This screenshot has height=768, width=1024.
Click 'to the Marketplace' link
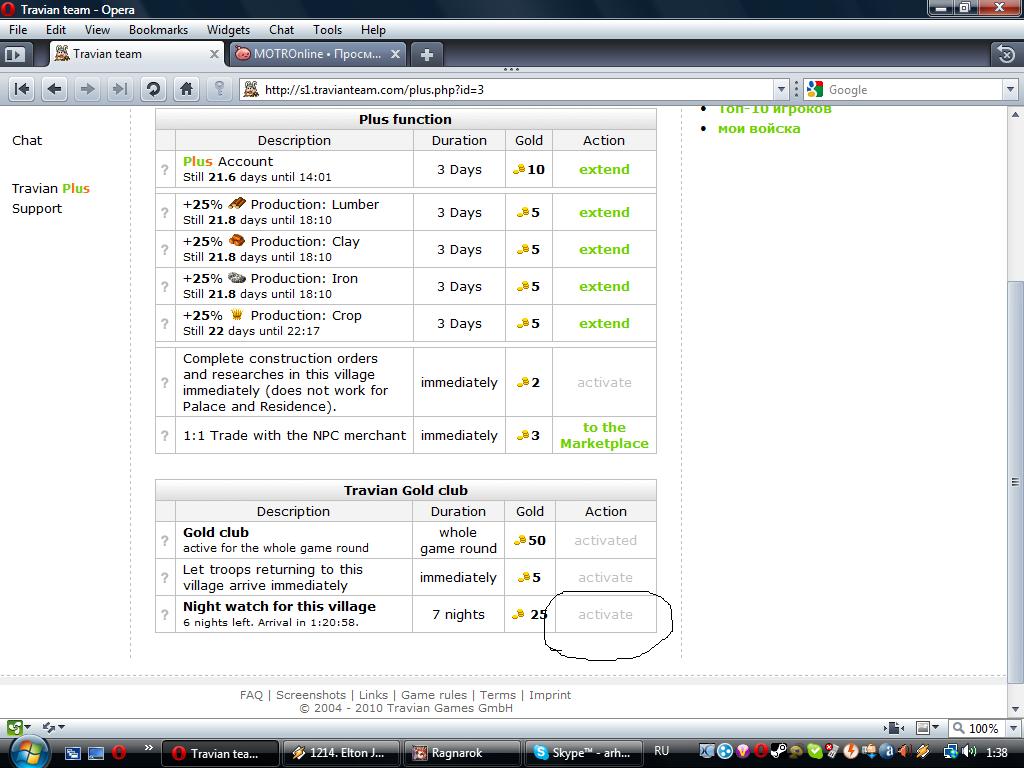(x=604, y=436)
